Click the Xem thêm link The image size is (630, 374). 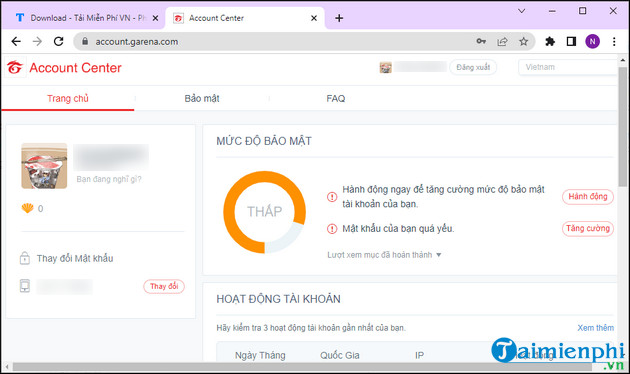tap(595, 328)
